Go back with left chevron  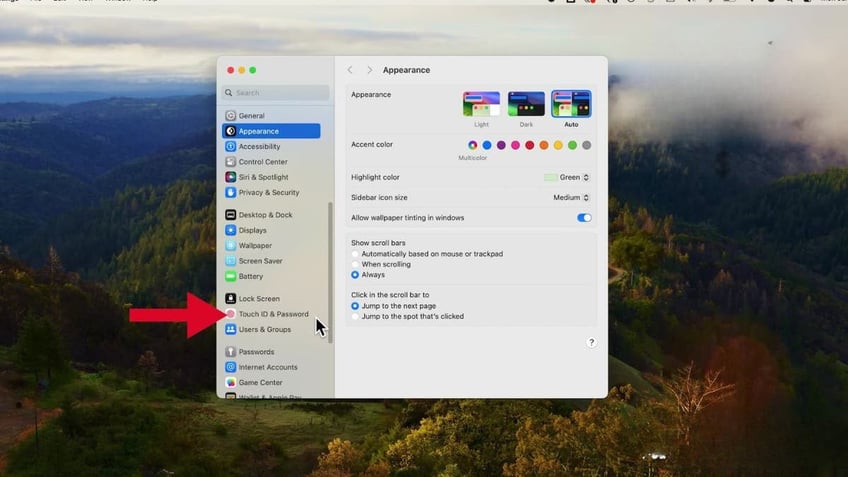[x=350, y=70]
